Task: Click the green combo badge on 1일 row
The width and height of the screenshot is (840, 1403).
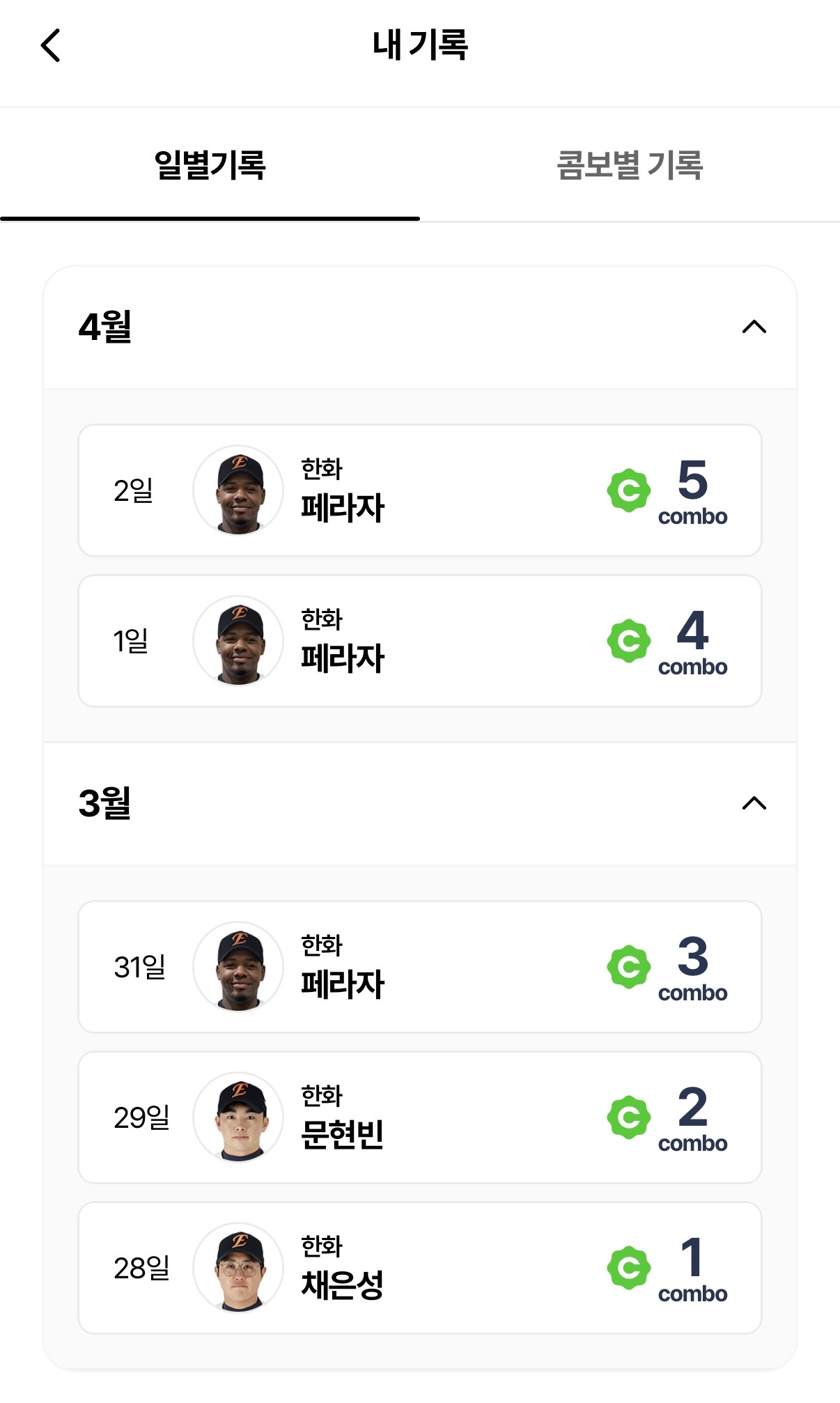Action: tap(628, 641)
